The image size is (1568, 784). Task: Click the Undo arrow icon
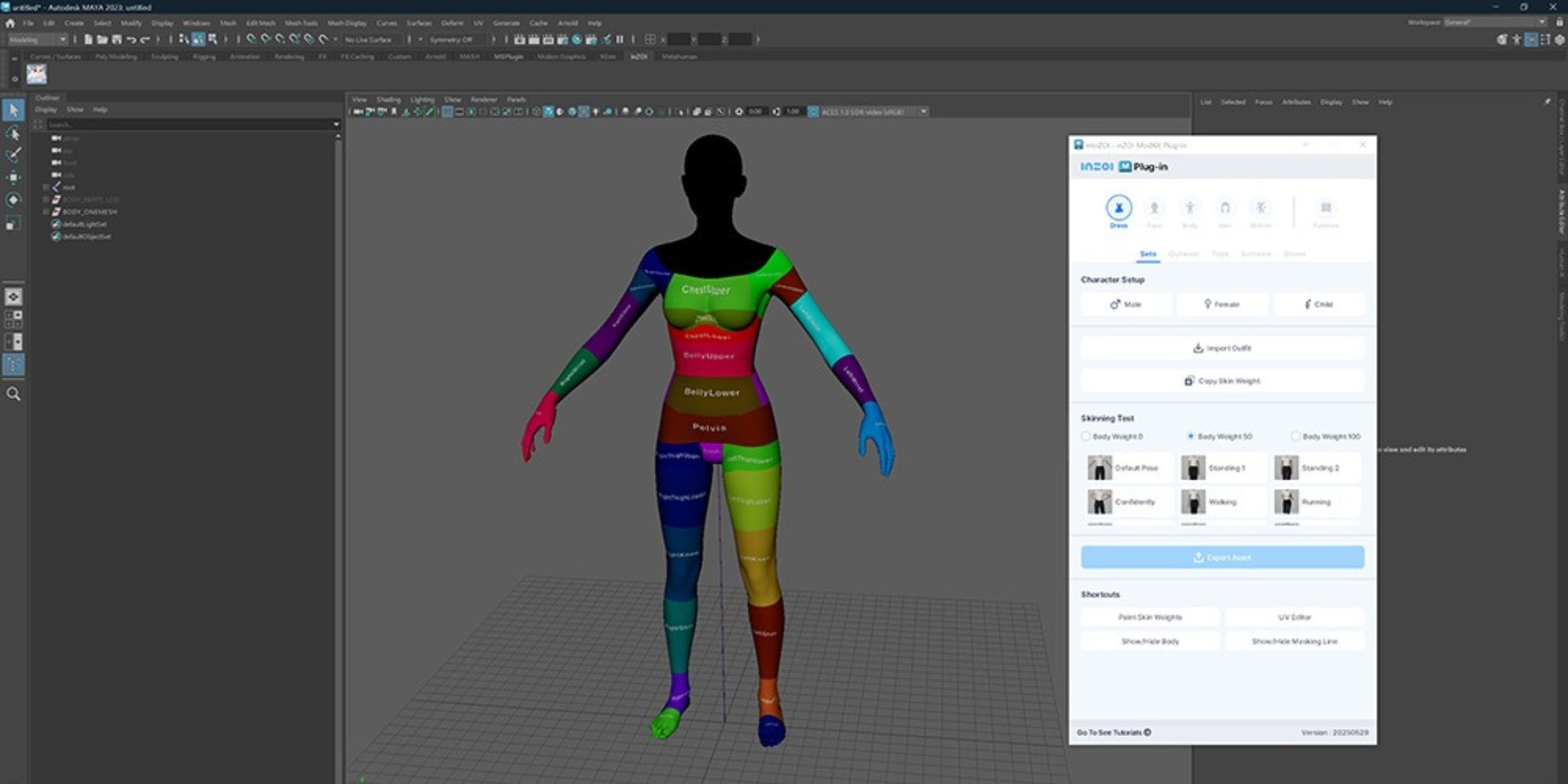tap(131, 39)
